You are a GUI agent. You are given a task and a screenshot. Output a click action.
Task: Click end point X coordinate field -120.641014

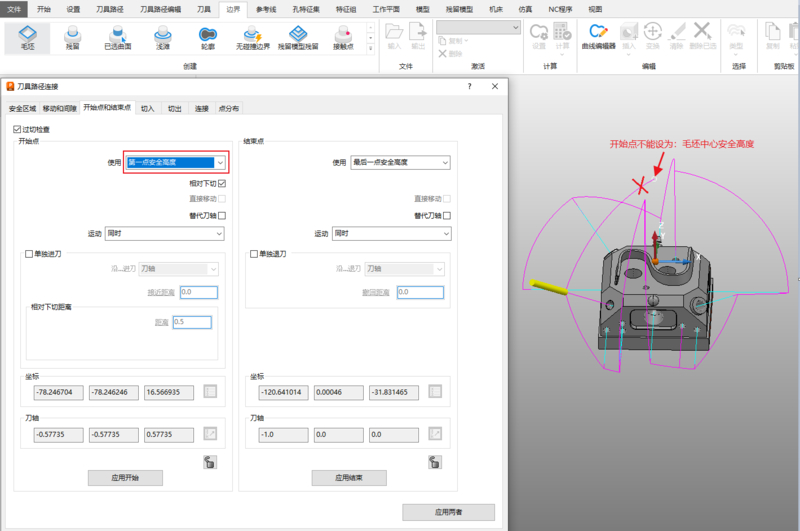[x=284, y=392]
